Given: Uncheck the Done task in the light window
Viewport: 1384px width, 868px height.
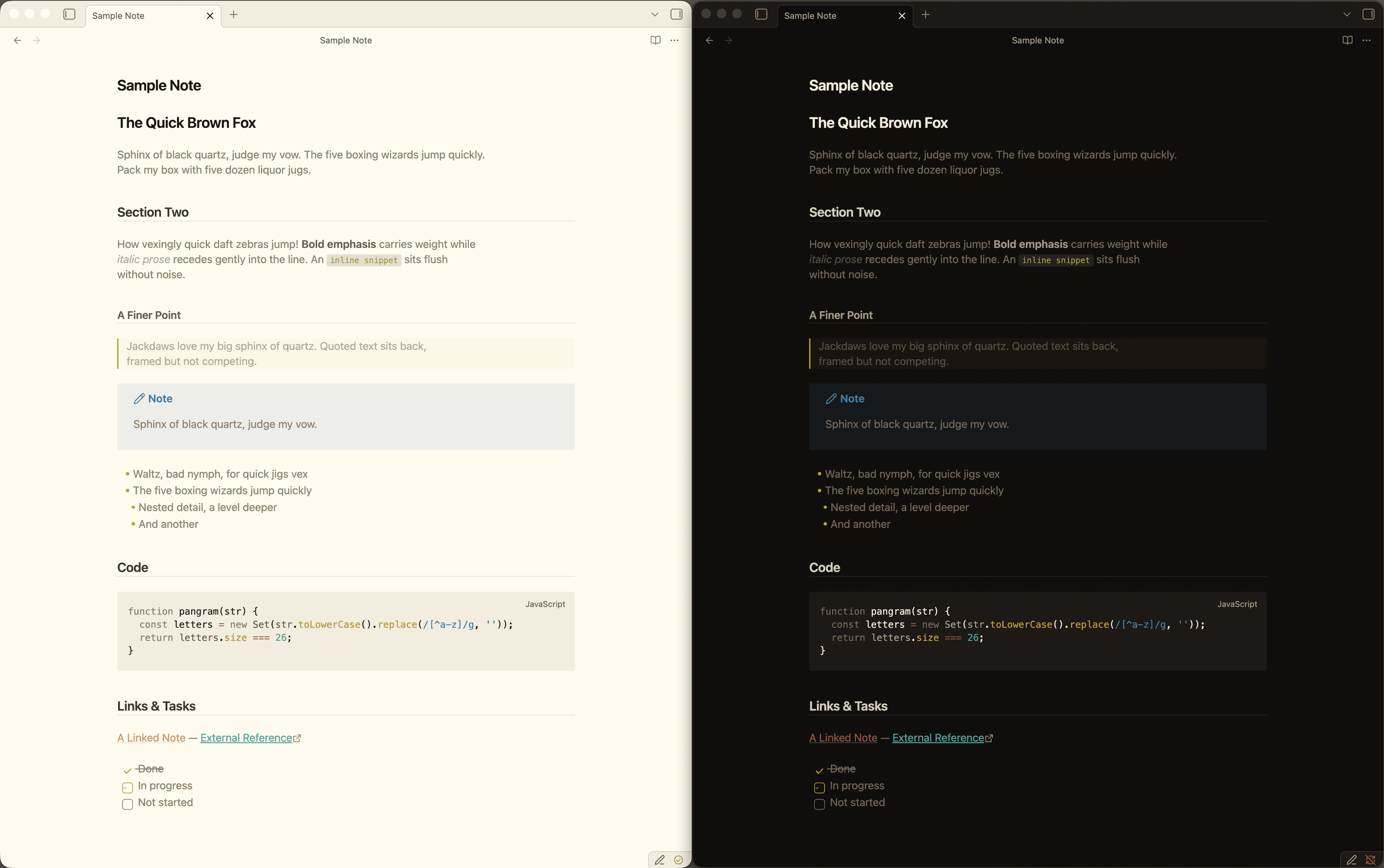Looking at the screenshot, I should point(127,770).
